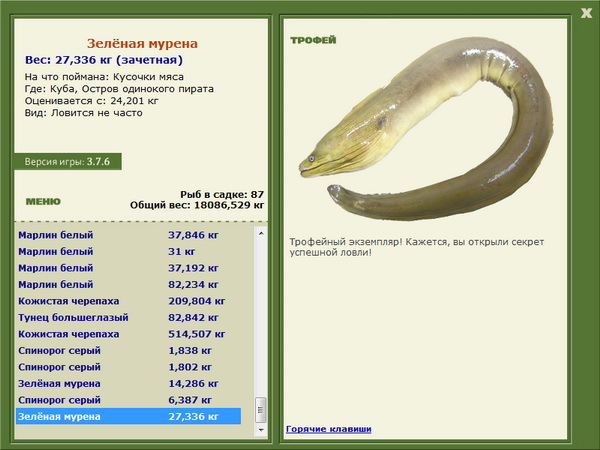
Task: Open the МЕНЮ menu
Action: (43, 202)
